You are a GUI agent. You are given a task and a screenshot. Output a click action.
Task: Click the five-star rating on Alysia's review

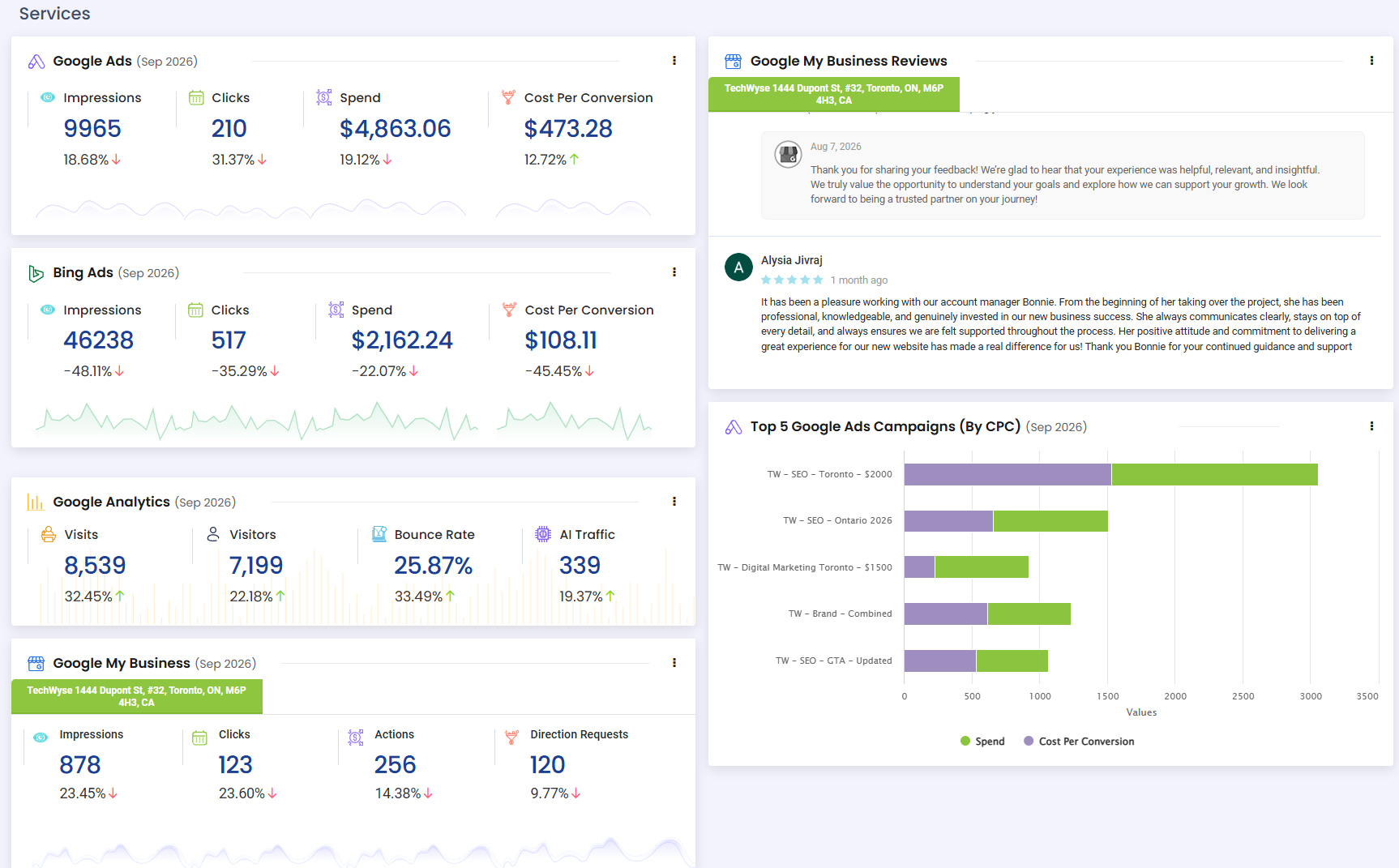tap(792, 280)
